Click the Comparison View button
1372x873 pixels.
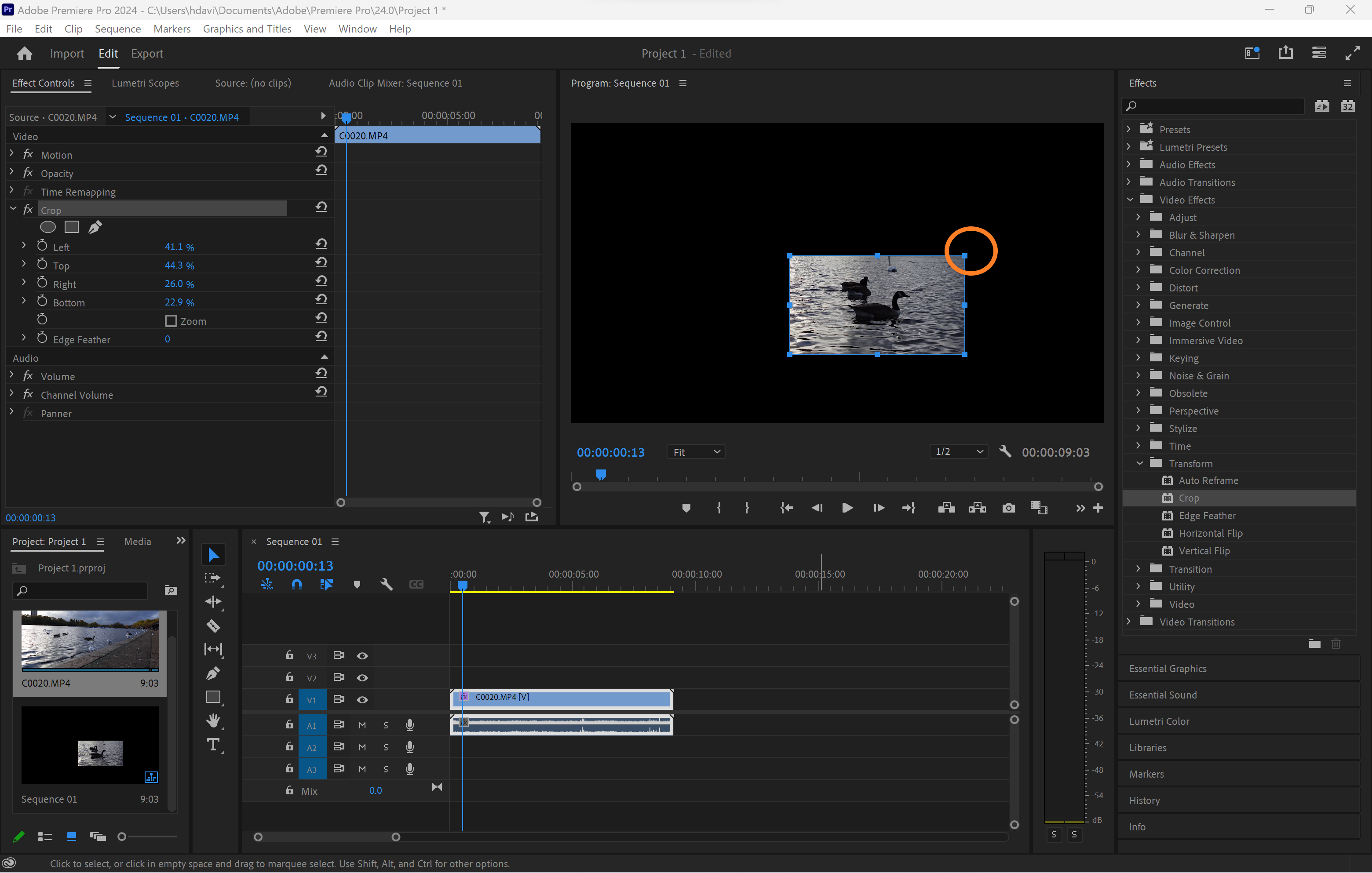click(1039, 508)
